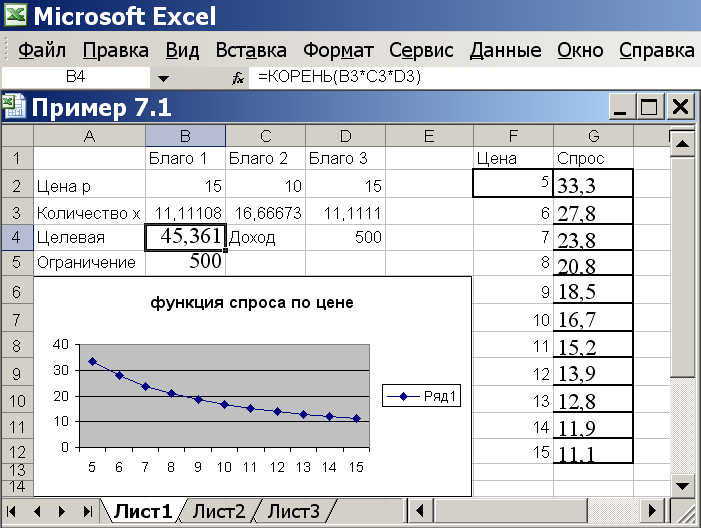Click the last chart data point at price 15
Viewport: 701px width, 528px height.
pyautogui.click(x=356, y=418)
